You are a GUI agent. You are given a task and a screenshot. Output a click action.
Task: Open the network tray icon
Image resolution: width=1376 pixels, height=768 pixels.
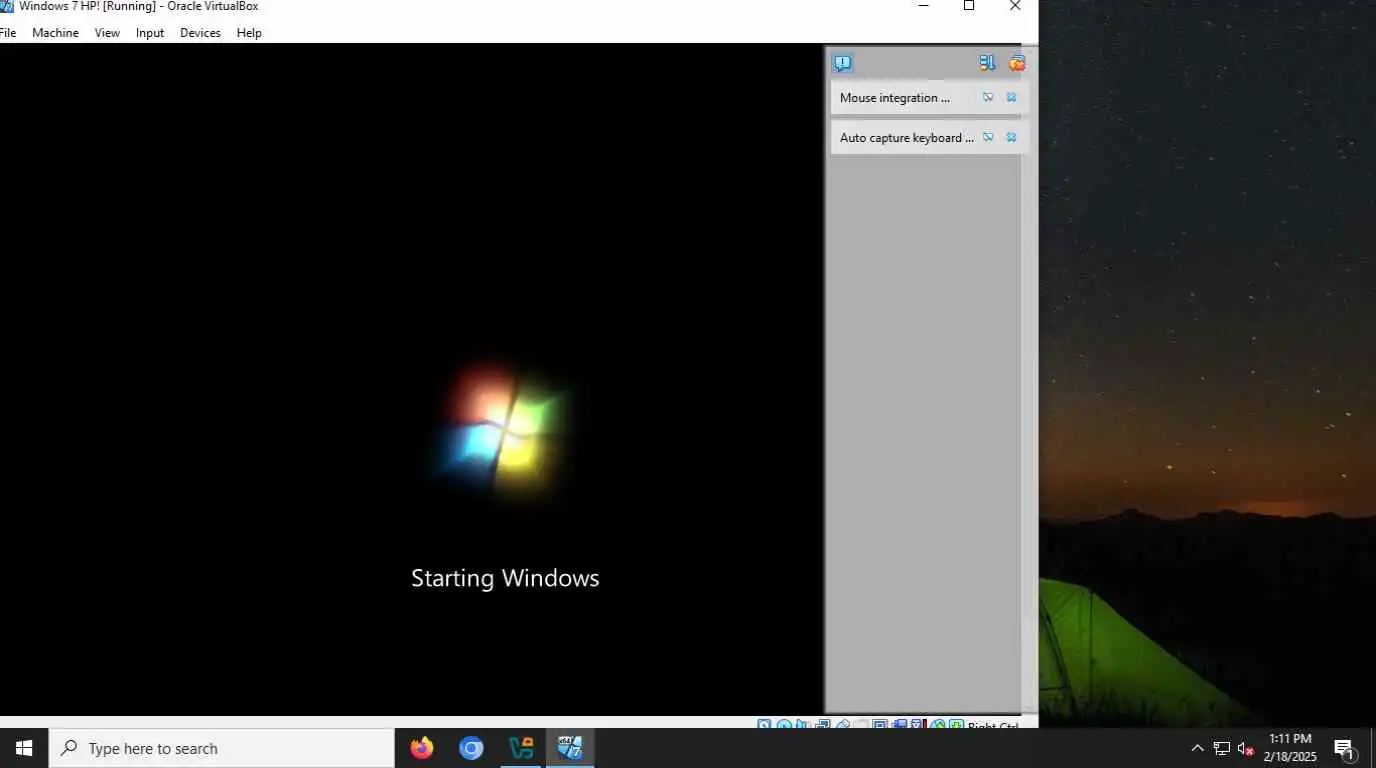click(x=1221, y=748)
